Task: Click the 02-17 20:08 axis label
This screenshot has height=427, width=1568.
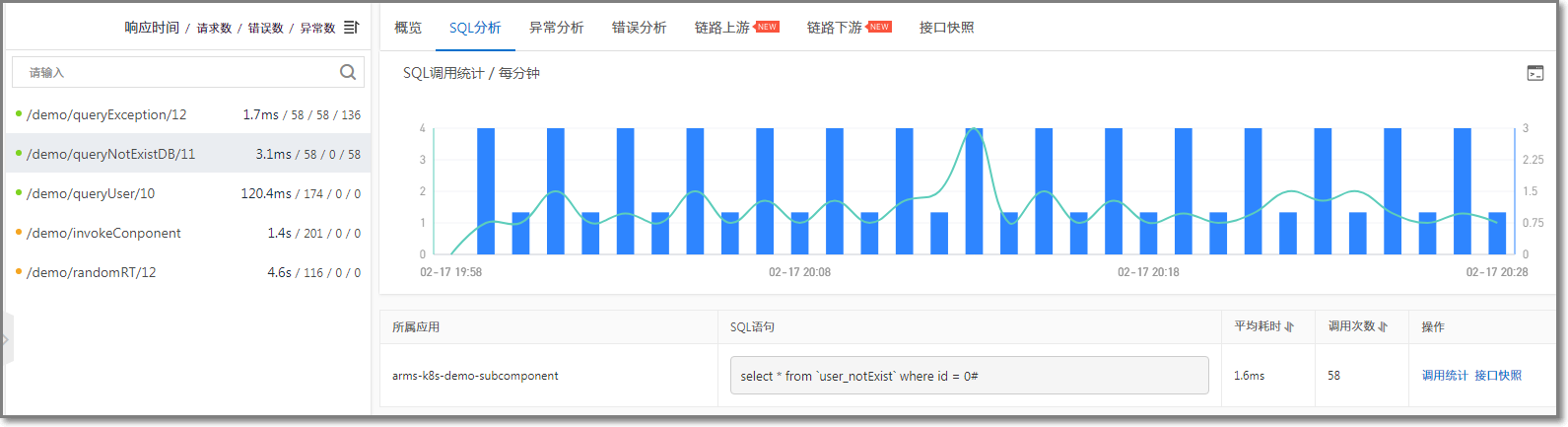Action: [799, 272]
